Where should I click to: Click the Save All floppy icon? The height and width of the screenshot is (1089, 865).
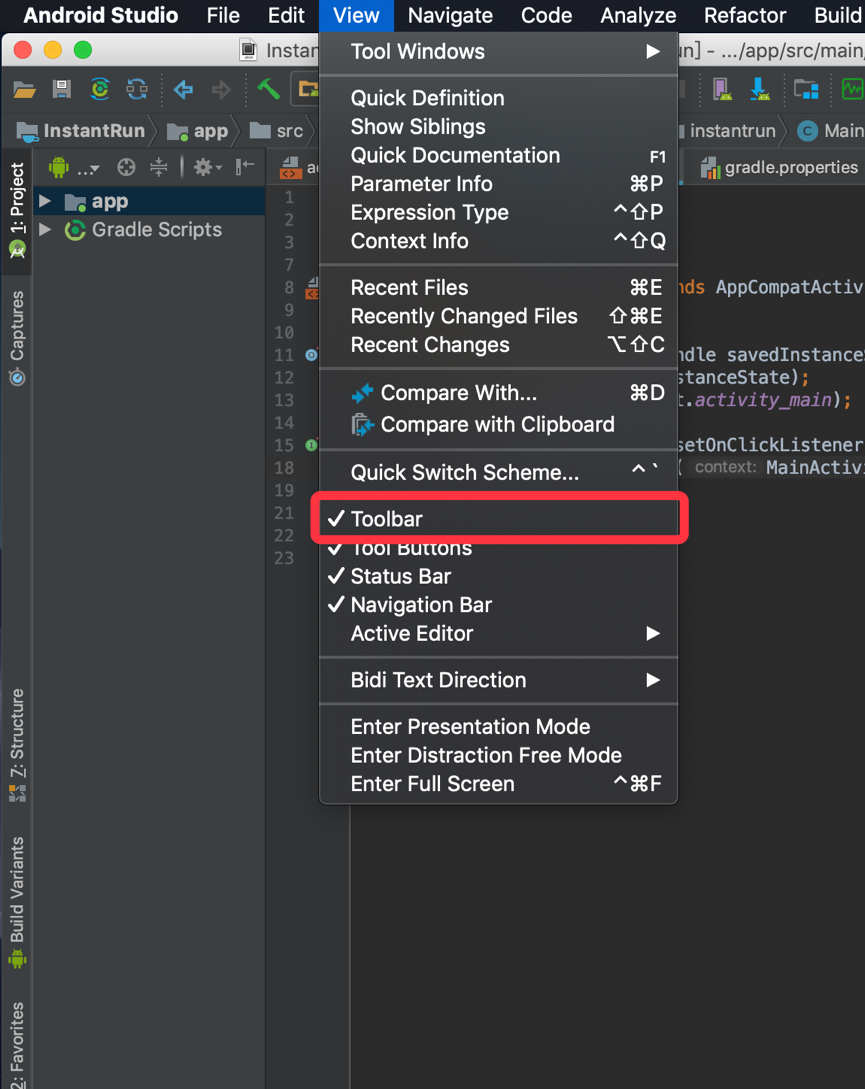62,89
